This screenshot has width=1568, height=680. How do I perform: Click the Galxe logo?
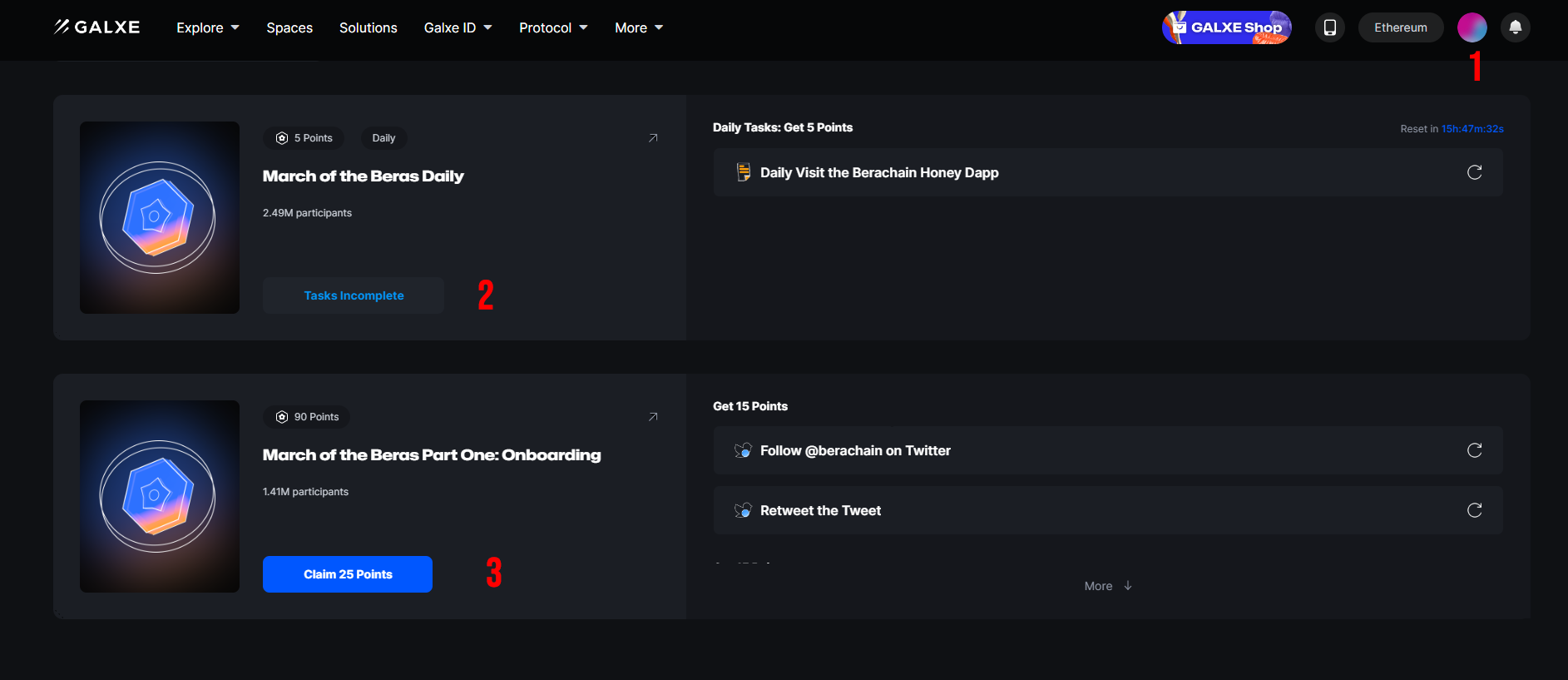click(97, 27)
